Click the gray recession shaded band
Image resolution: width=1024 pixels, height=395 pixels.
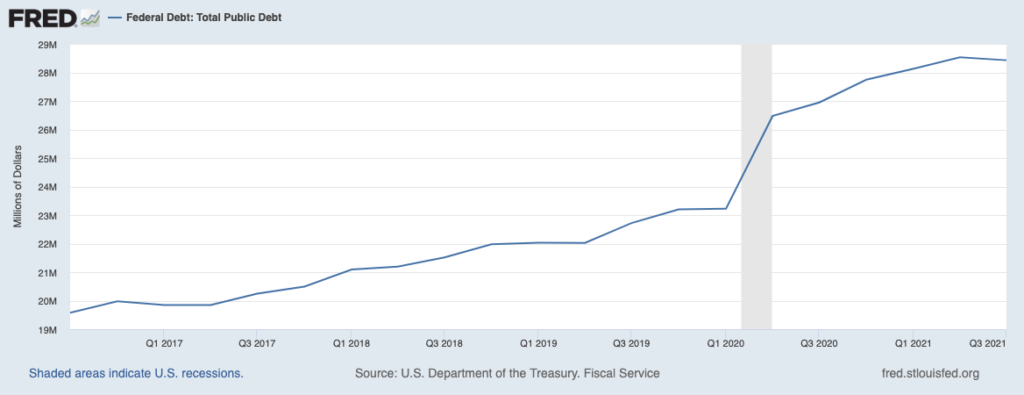(x=756, y=187)
